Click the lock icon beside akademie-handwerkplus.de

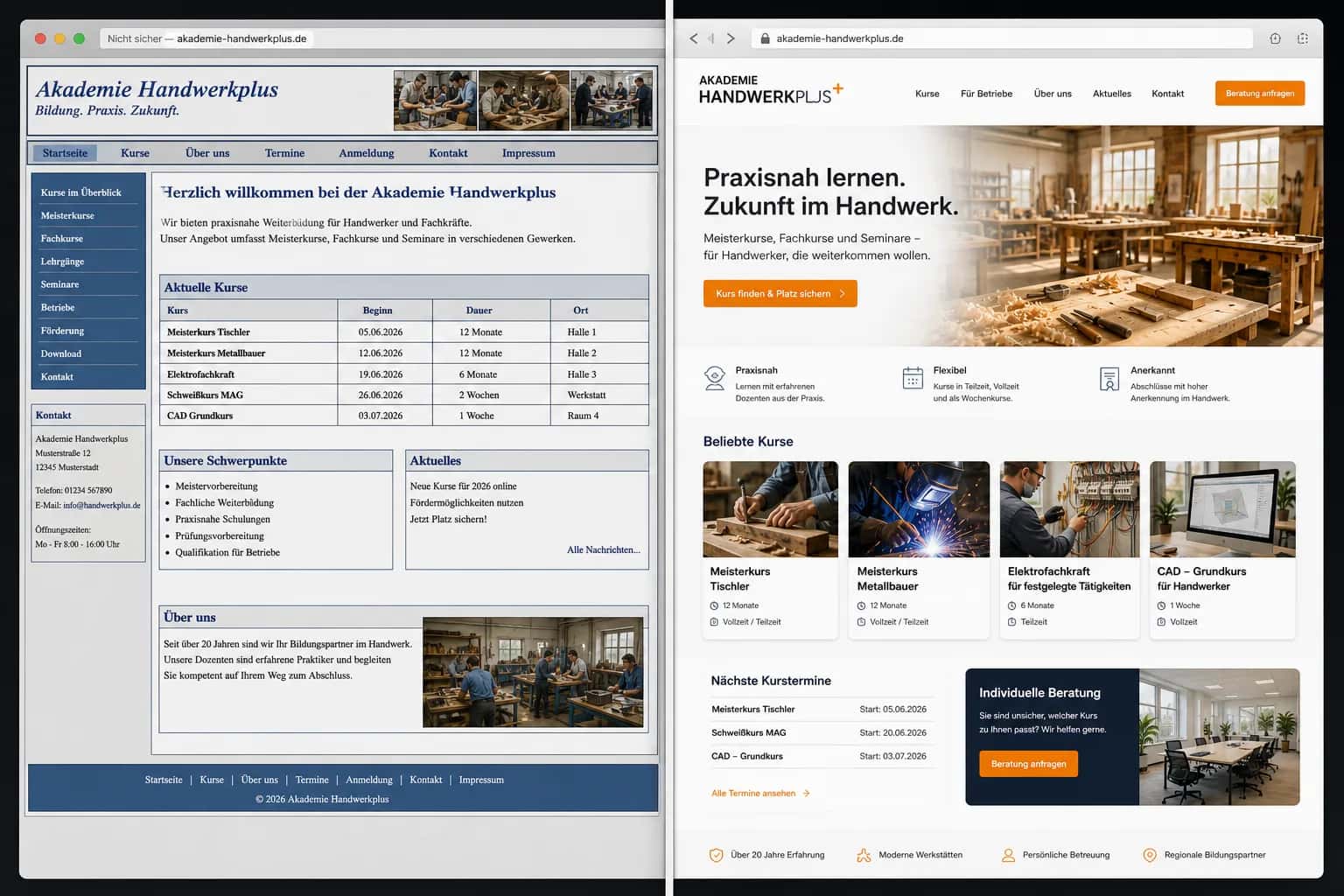coord(765,38)
